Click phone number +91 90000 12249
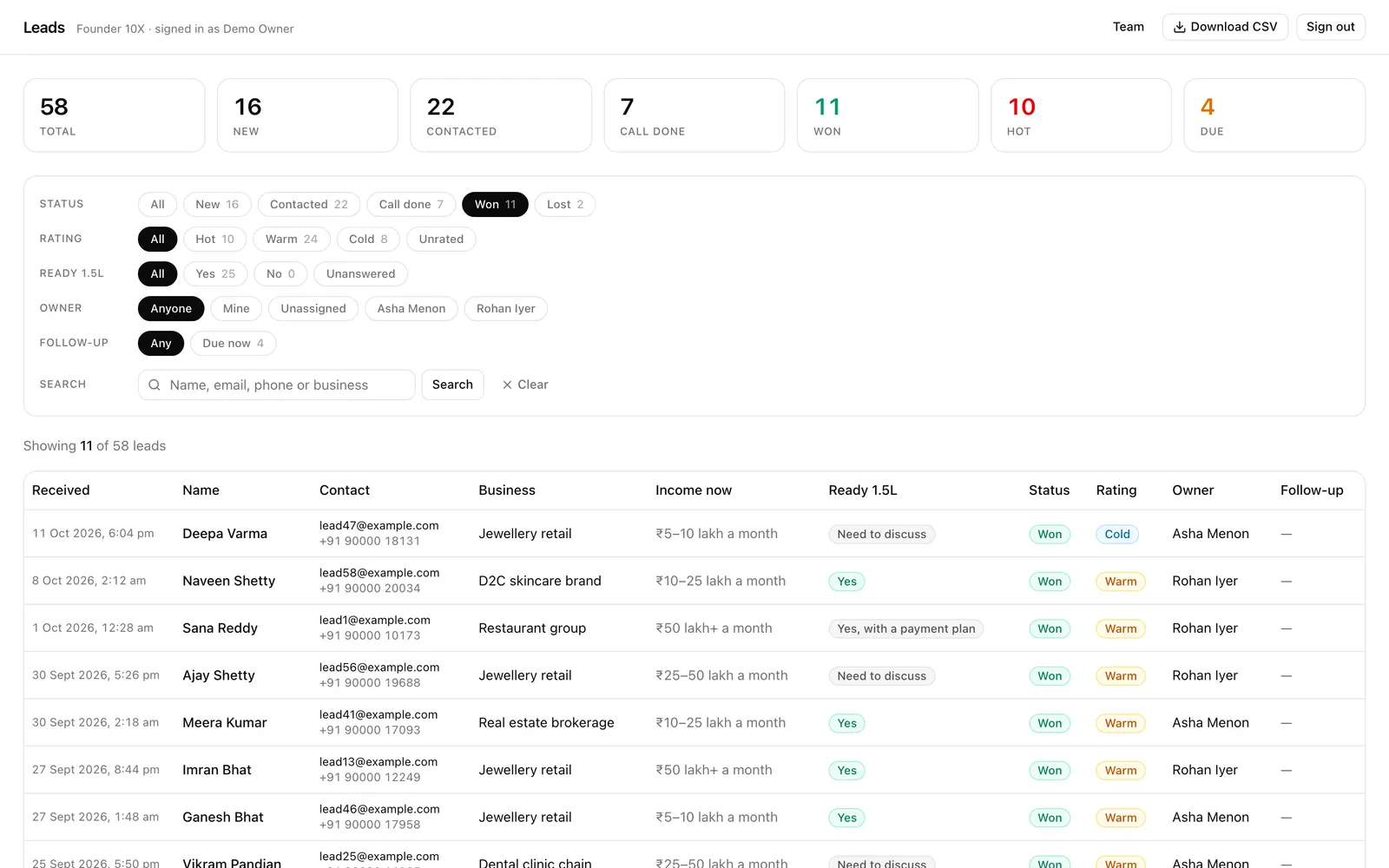 point(370,777)
